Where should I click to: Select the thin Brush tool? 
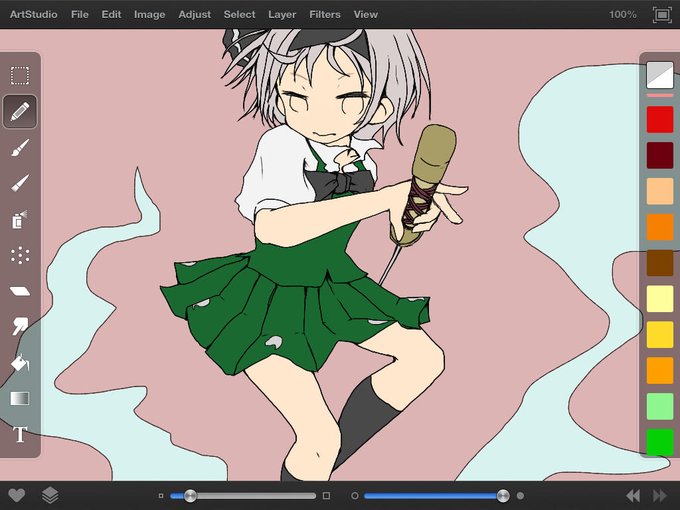tap(20, 183)
